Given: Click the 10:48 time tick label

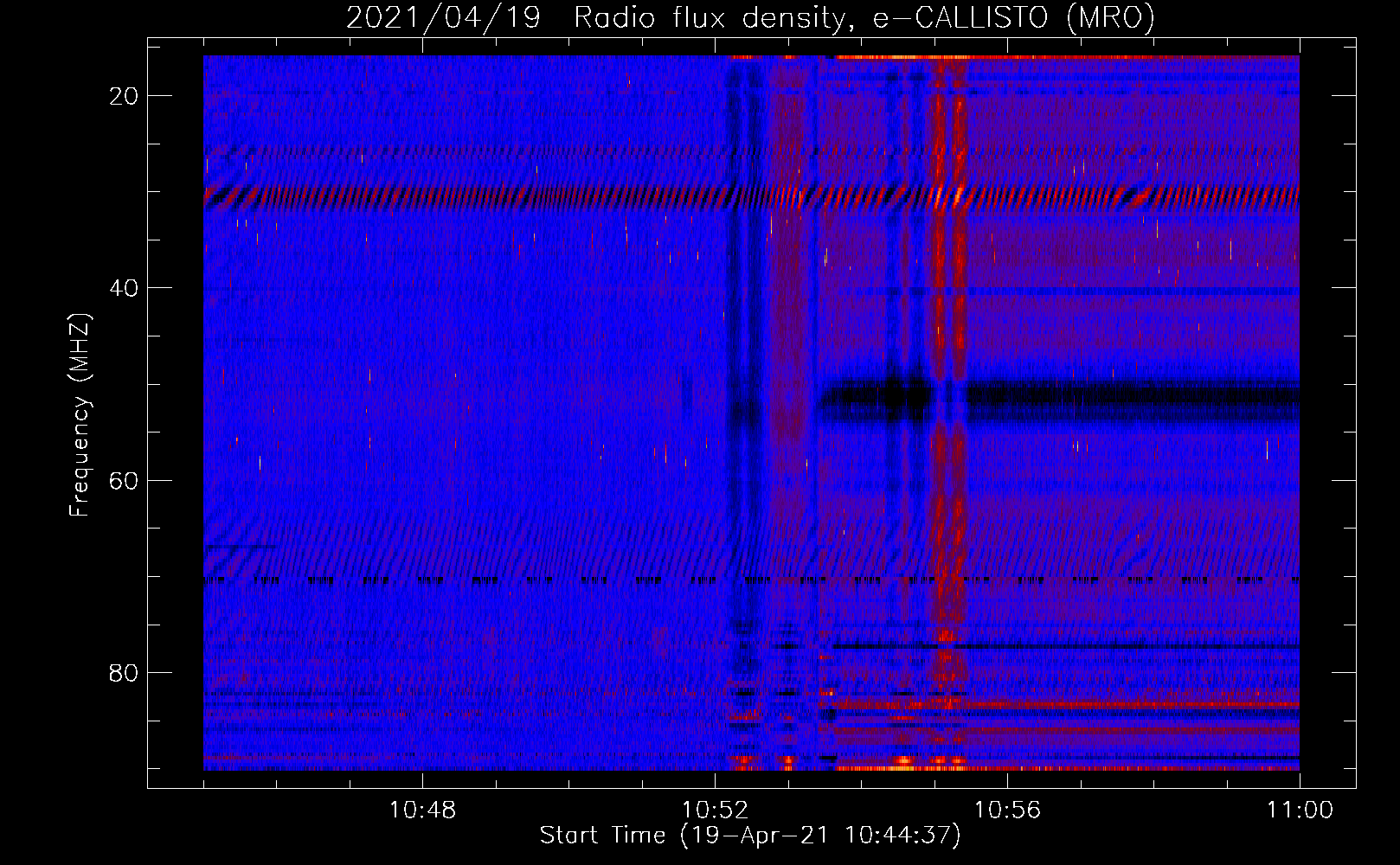Looking at the screenshot, I should [422, 811].
